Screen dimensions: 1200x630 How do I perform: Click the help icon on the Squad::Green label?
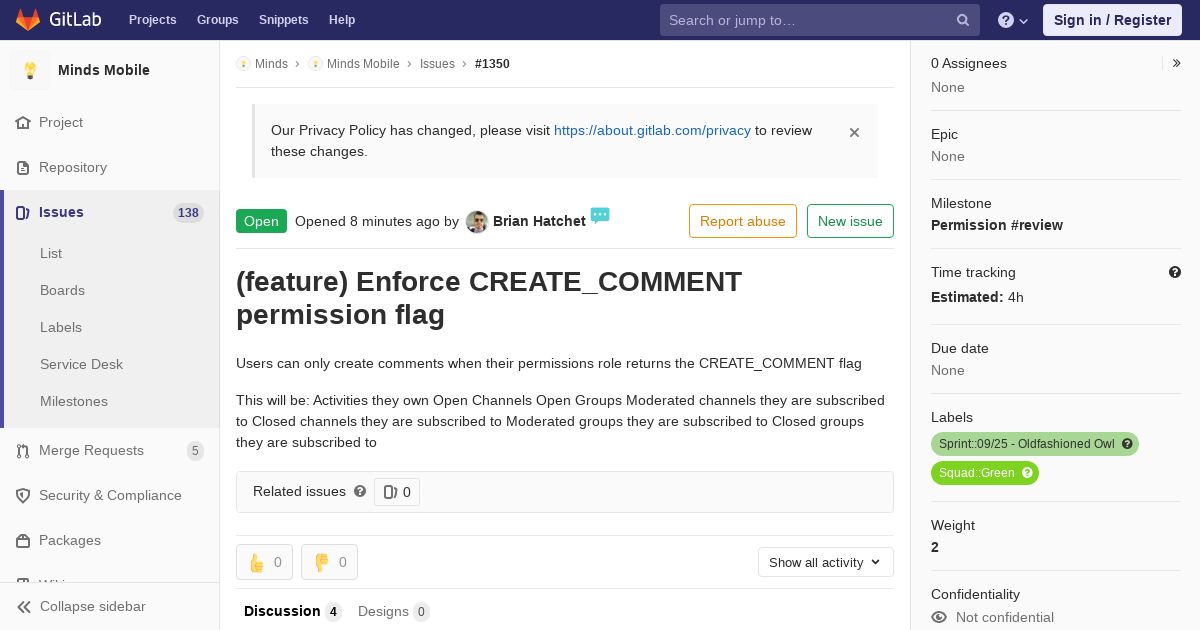1027,473
